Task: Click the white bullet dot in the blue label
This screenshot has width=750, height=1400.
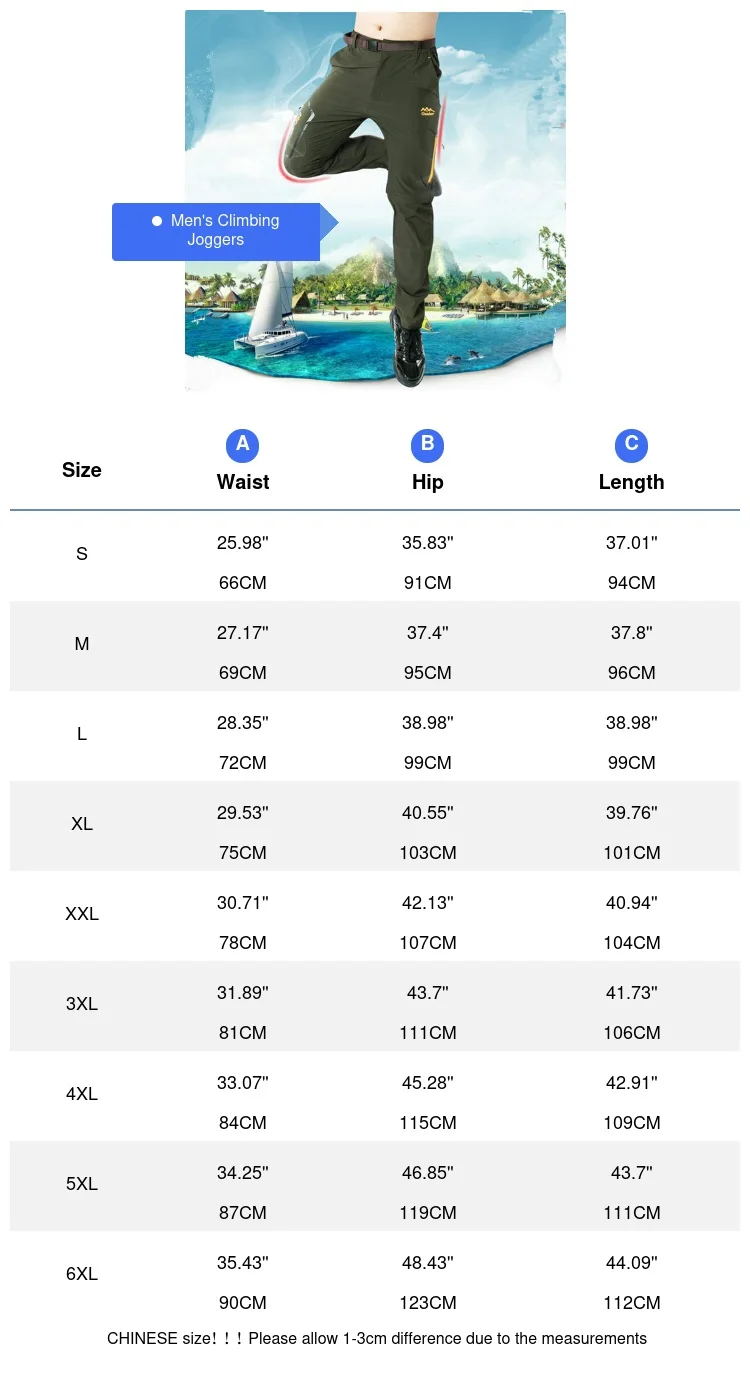Action: (x=157, y=221)
